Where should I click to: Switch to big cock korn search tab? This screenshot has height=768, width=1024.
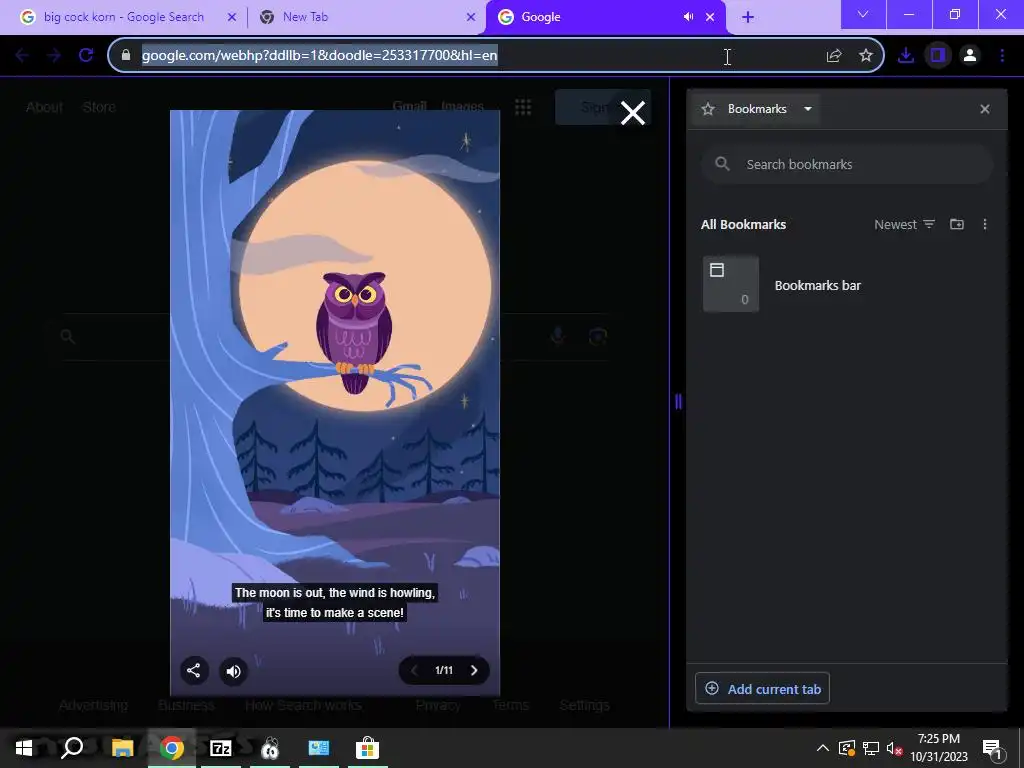[123, 17]
